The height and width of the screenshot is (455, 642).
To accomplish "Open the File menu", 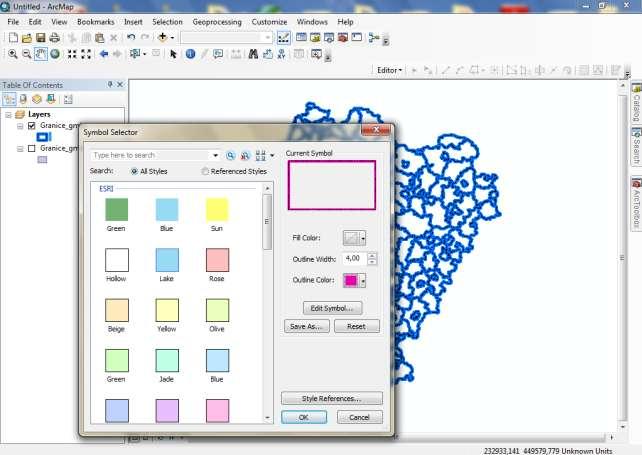I will coord(13,22).
